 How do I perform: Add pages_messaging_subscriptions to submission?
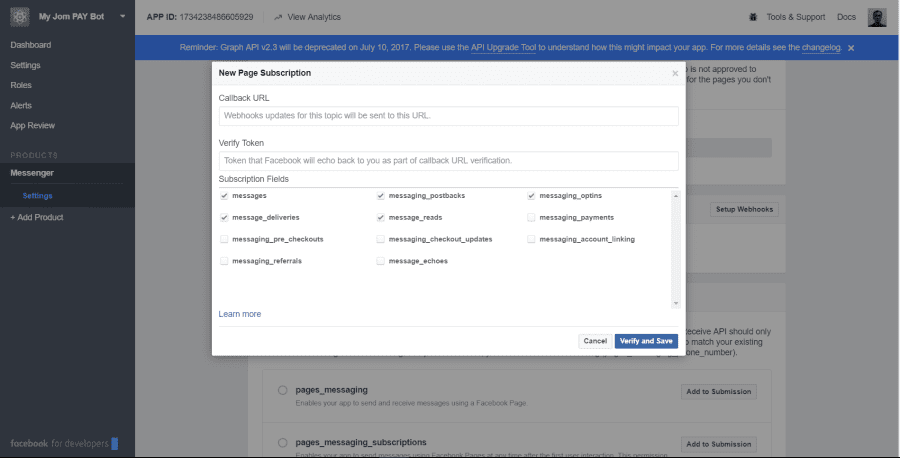(x=719, y=444)
